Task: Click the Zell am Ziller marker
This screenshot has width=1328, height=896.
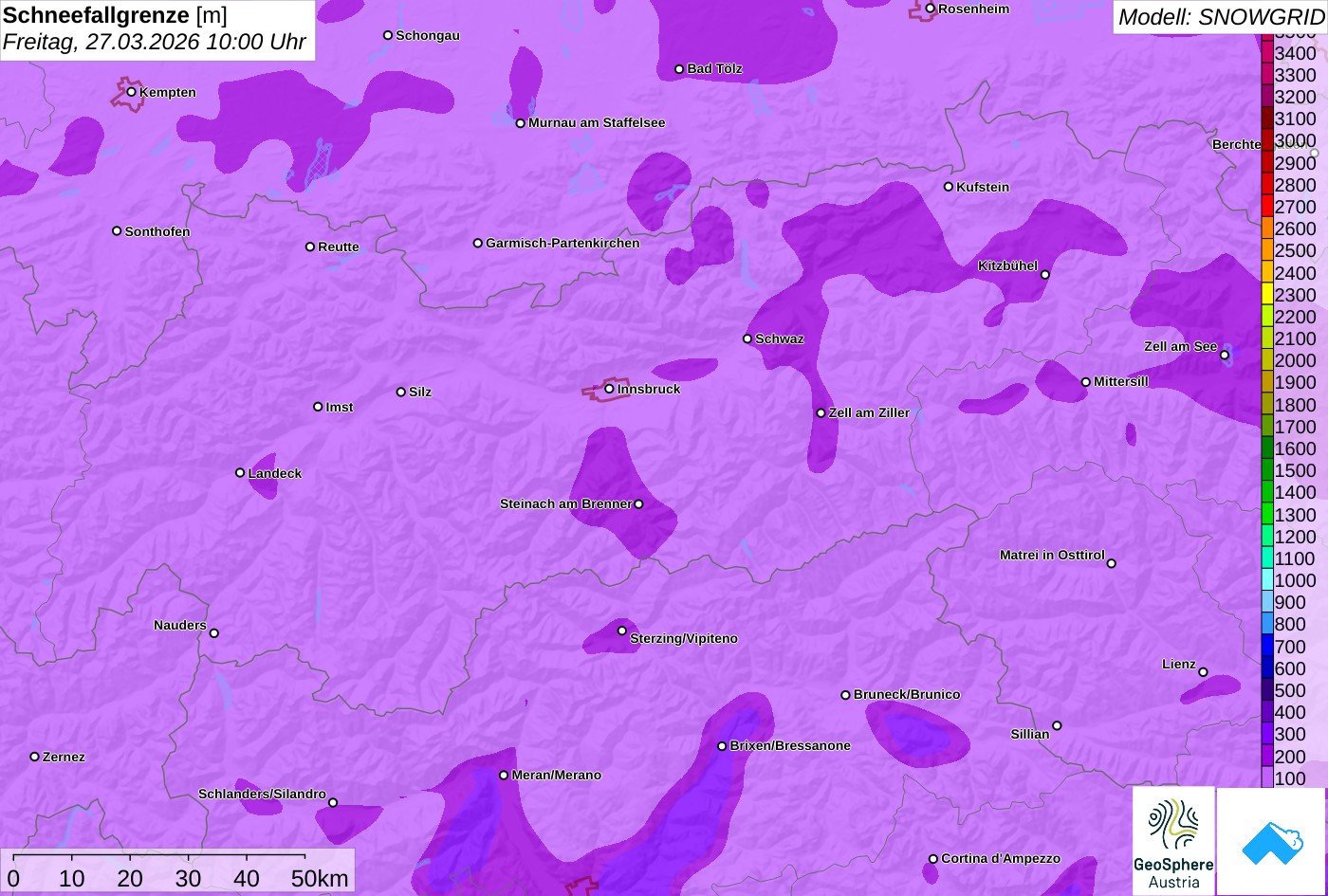Action: (x=821, y=413)
